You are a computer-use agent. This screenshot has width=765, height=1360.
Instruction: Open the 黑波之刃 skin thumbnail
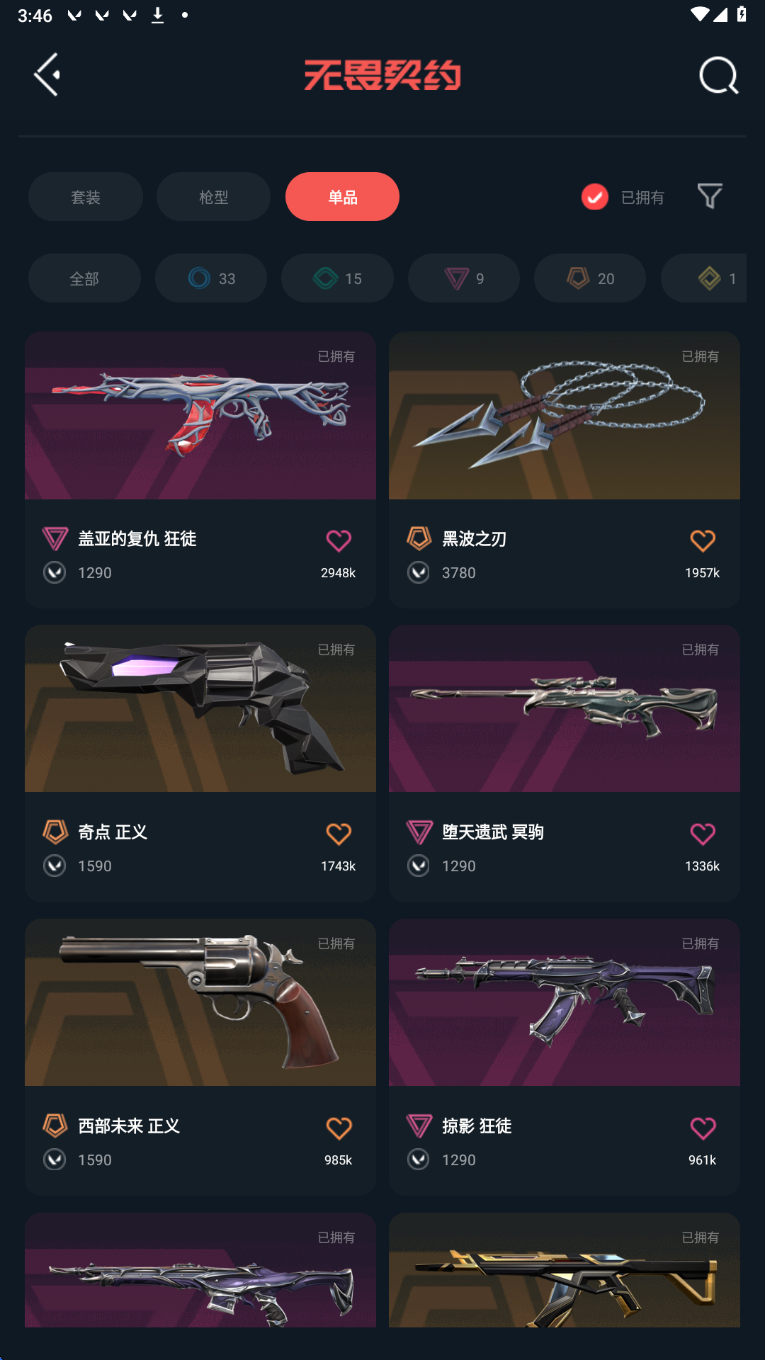point(564,416)
